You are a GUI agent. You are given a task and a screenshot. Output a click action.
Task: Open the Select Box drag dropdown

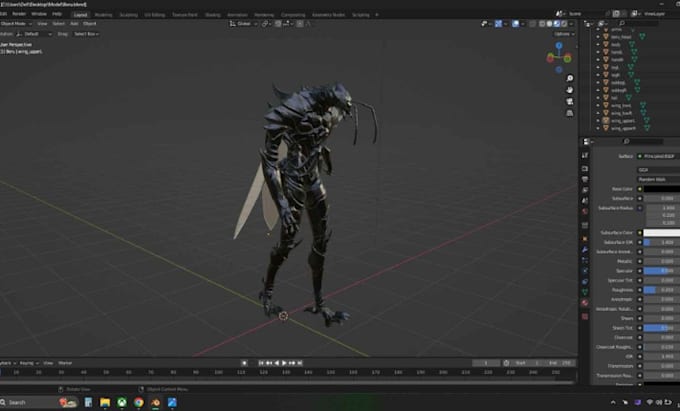86,34
